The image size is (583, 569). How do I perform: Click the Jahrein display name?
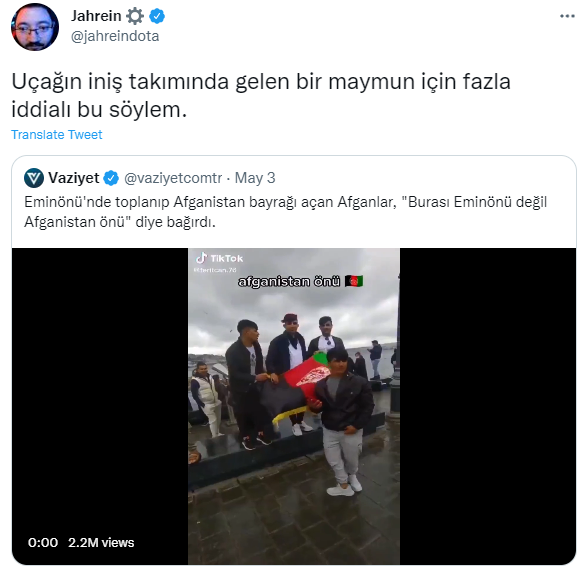[x=96, y=16]
